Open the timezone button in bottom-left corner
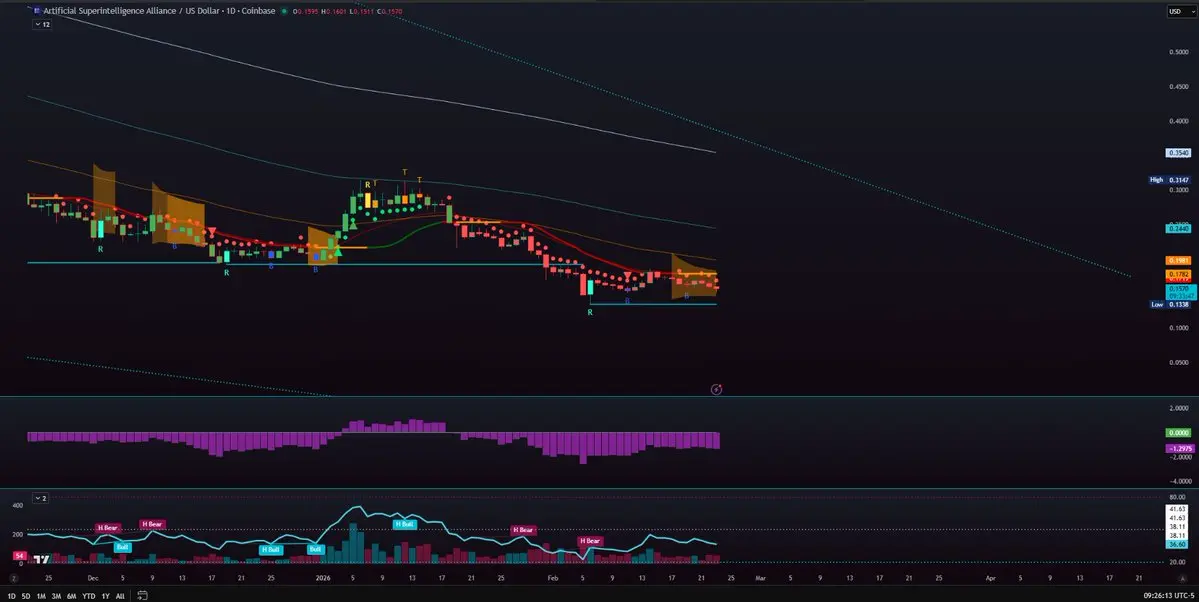The image size is (1199, 602). (x=13, y=578)
